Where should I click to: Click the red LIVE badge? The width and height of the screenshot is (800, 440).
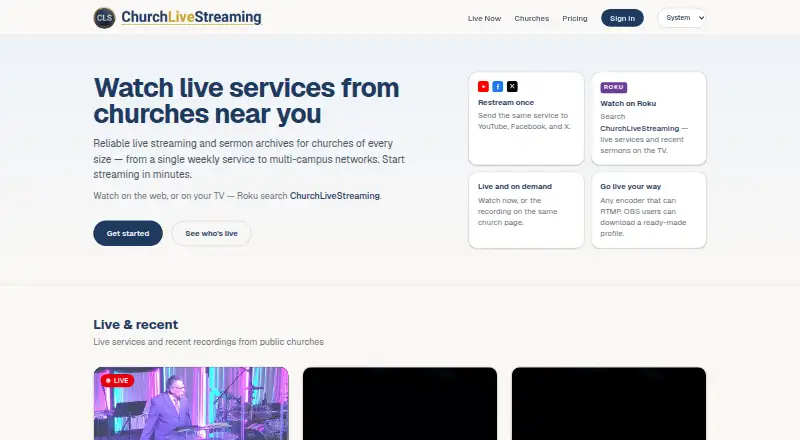[117, 381]
